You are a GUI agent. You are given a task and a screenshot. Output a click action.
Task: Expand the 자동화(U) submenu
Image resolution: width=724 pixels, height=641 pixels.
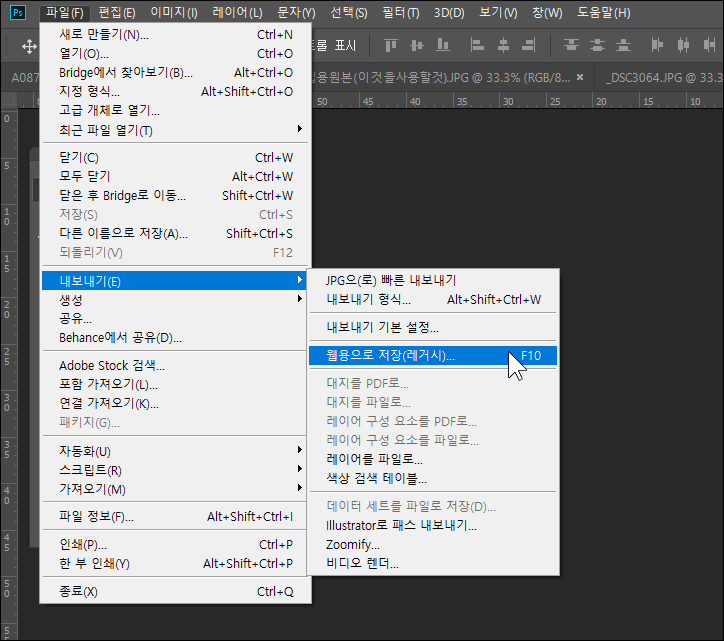point(176,451)
